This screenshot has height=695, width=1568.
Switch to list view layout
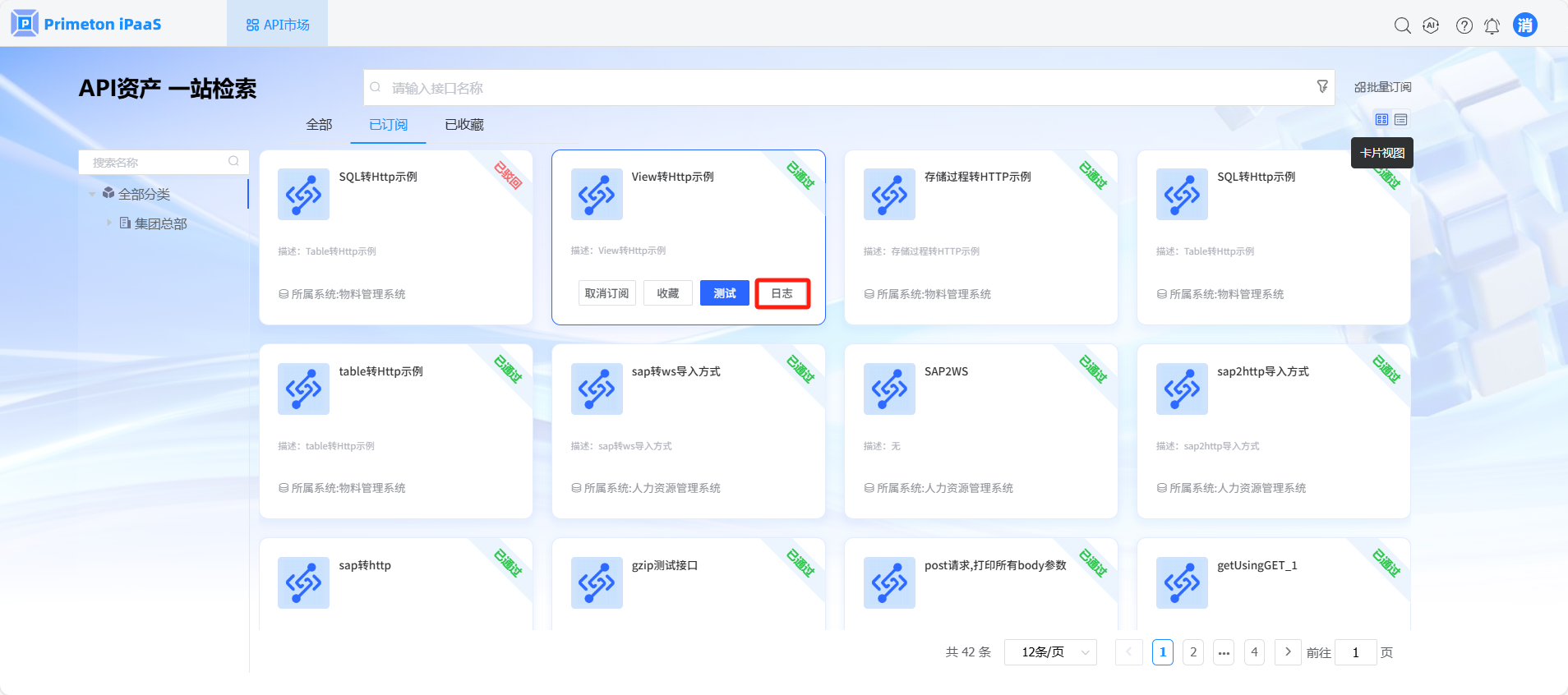pyautogui.click(x=1401, y=120)
